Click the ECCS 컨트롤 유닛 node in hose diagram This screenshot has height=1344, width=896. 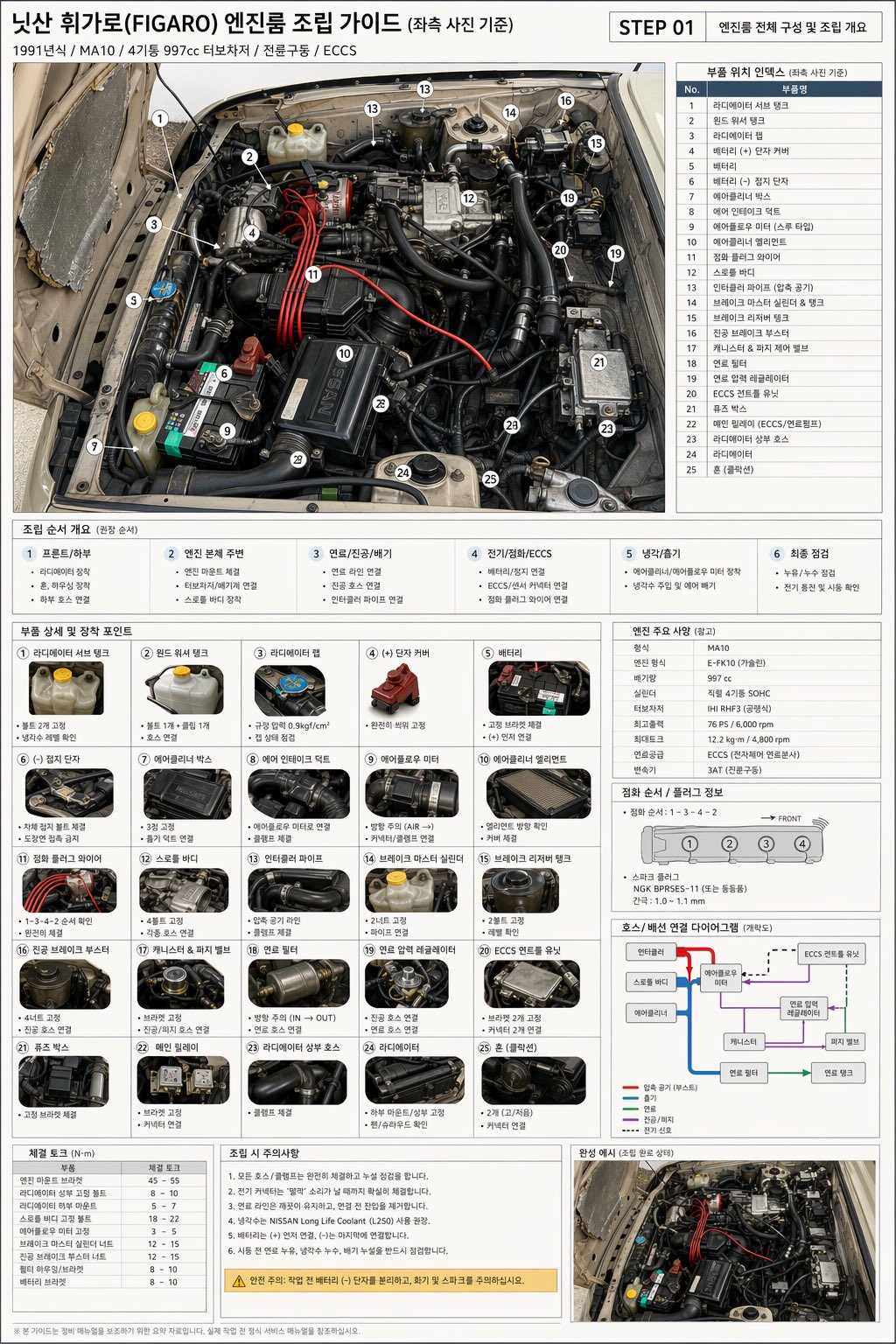coord(832,954)
